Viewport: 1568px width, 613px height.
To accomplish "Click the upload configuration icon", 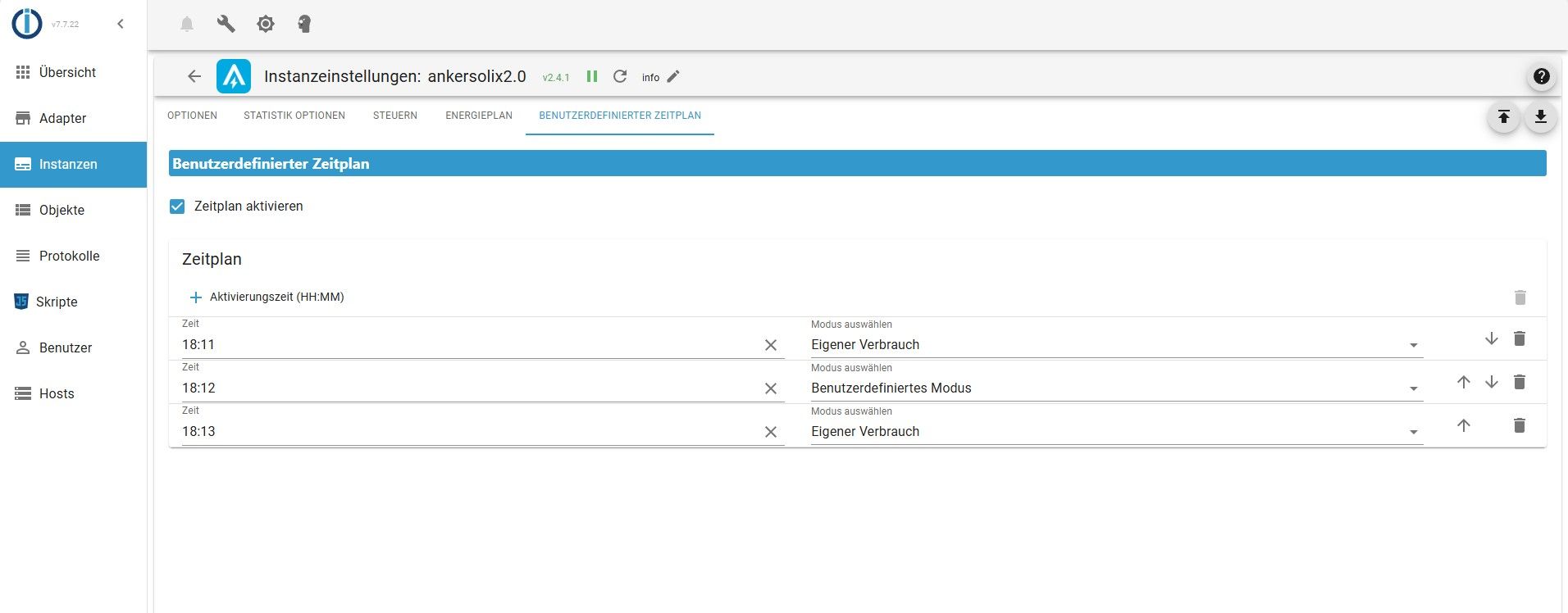I will pyautogui.click(x=1504, y=117).
